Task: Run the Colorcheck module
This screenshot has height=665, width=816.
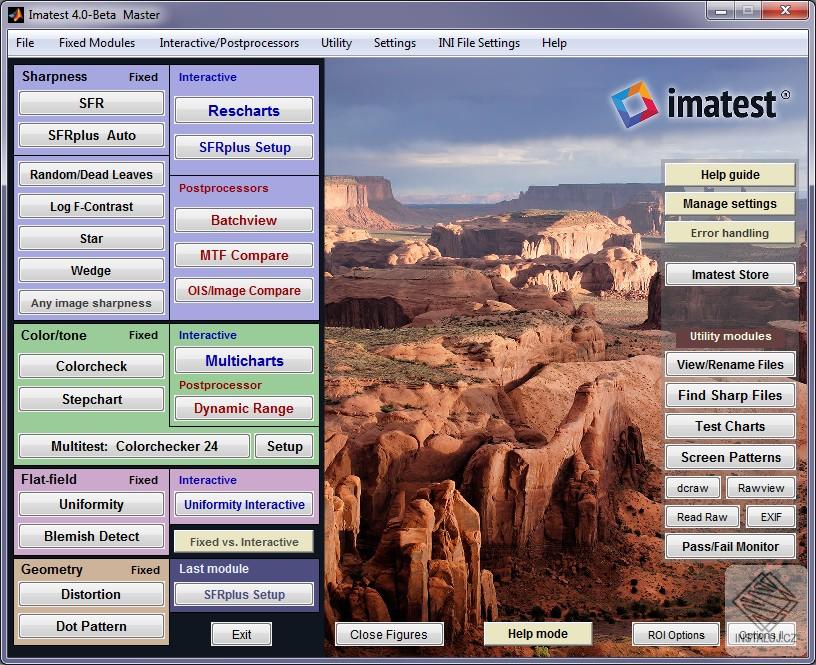Action: click(x=90, y=366)
